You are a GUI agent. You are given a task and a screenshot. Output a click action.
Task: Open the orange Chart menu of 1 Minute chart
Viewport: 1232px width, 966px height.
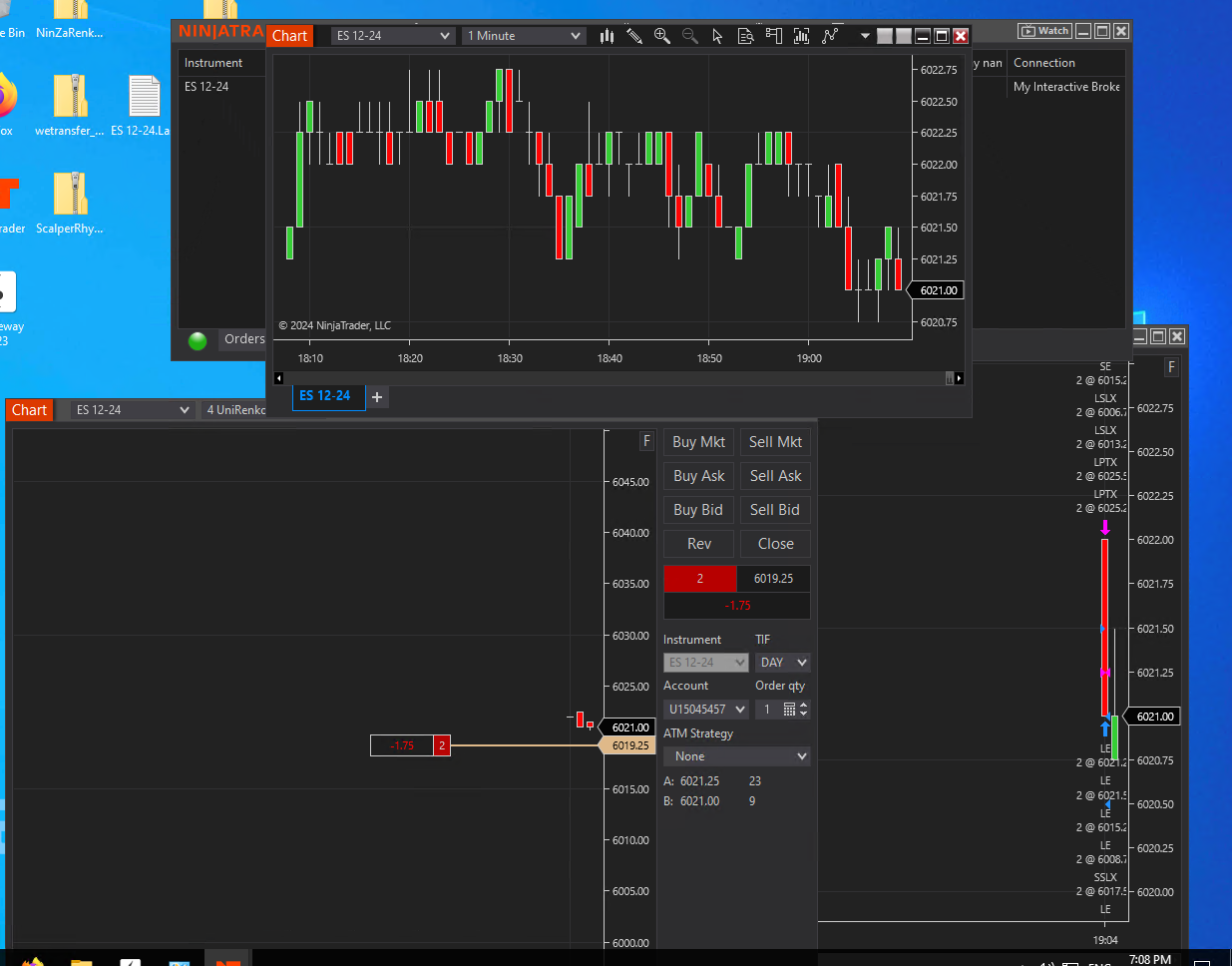pos(290,36)
